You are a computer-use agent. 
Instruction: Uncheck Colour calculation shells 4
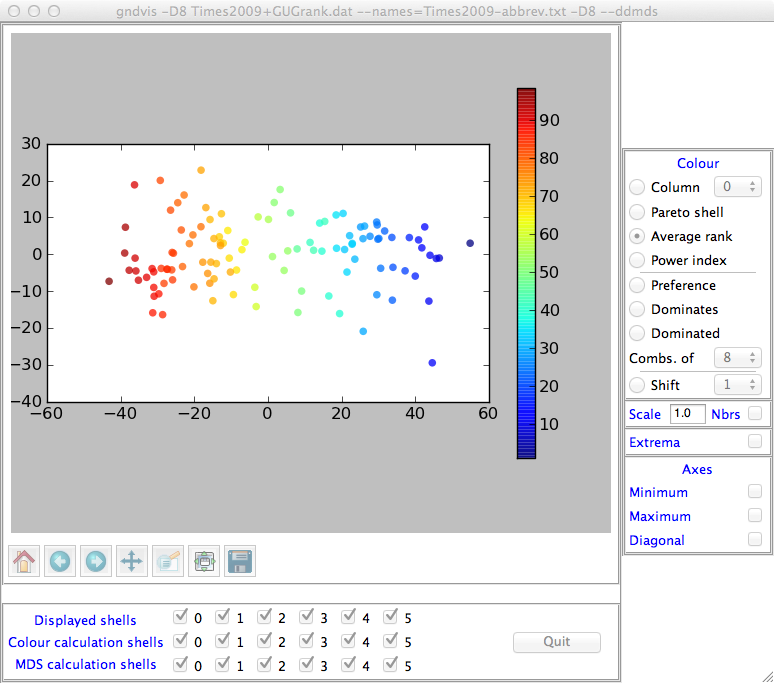coord(348,641)
